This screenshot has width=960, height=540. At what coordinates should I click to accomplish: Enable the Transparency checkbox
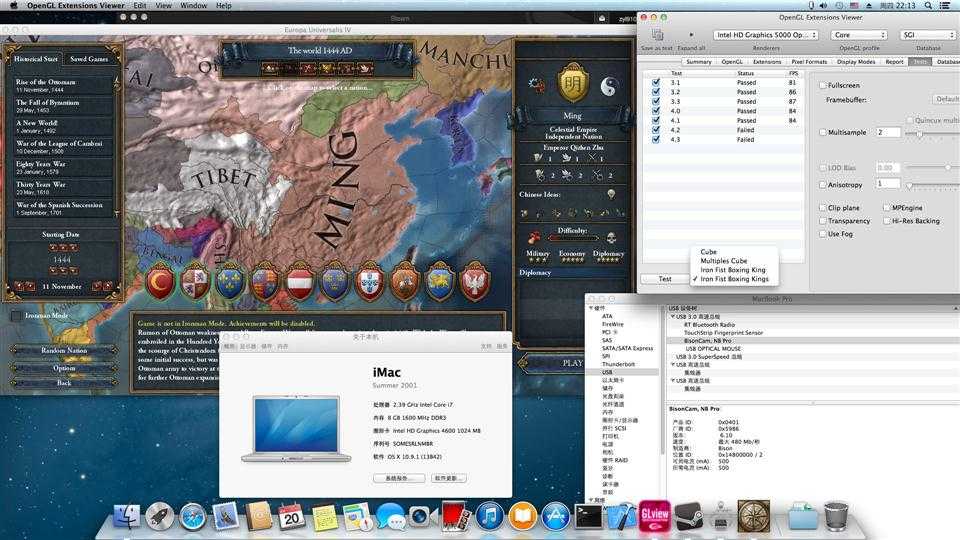click(823, 220)
